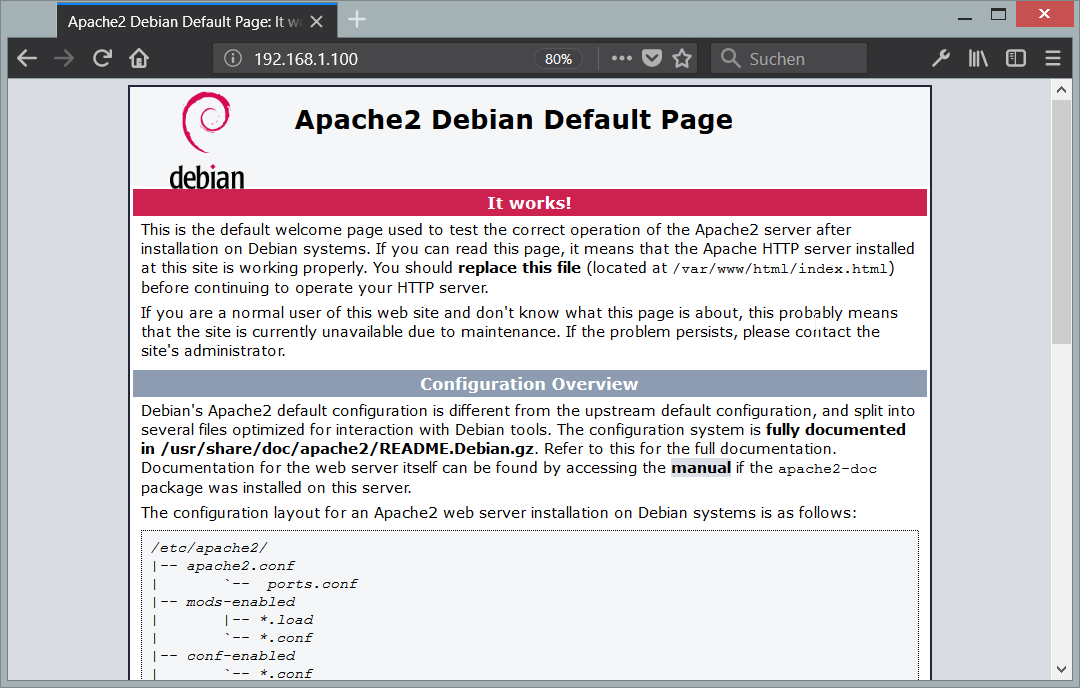The image size is (1080, 688).
Task: Click the forward navigation arrow
Action: tap(64, 59)
